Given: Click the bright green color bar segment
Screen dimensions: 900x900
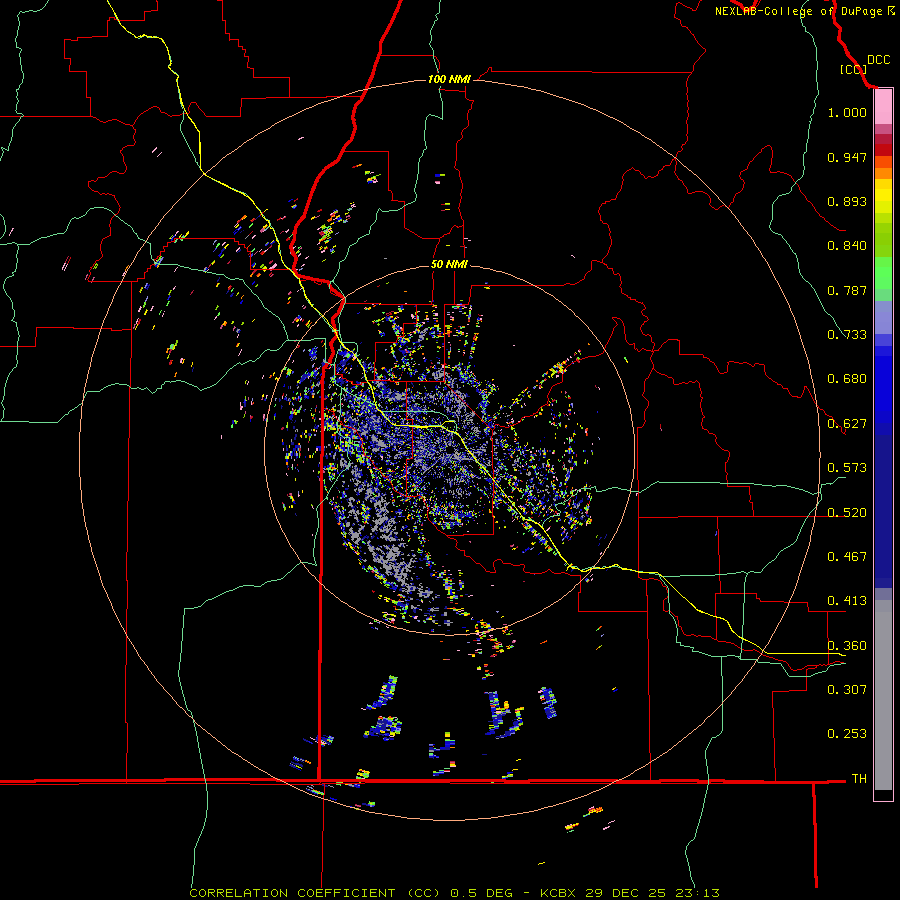Looking at the screenshot, I should click(883, 273).
